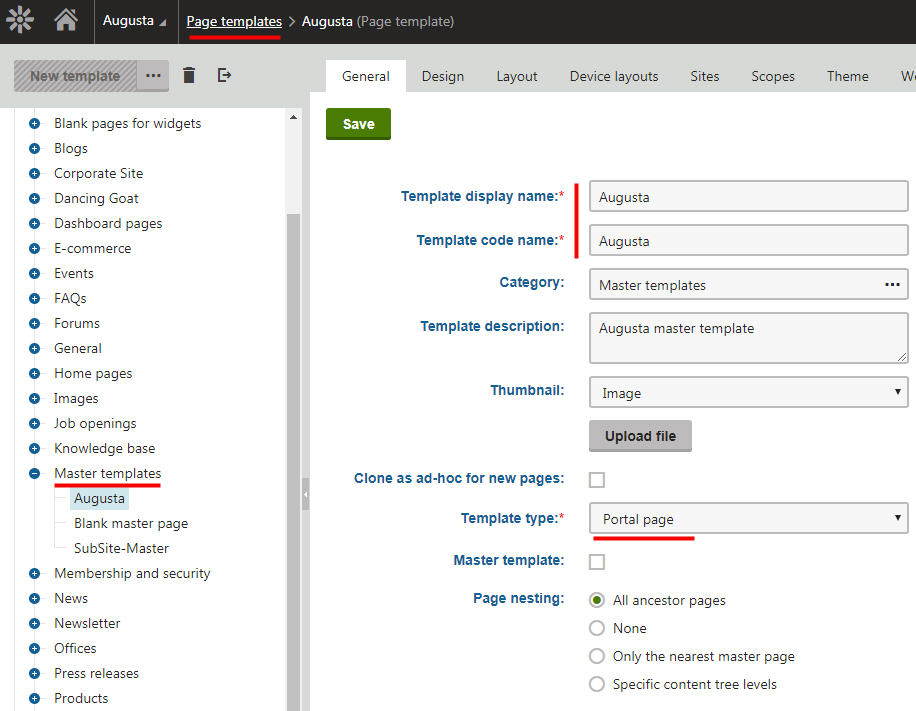Save the template settings
The height and width of the screenshot is (711, 916).
click(x=358, y=125)
